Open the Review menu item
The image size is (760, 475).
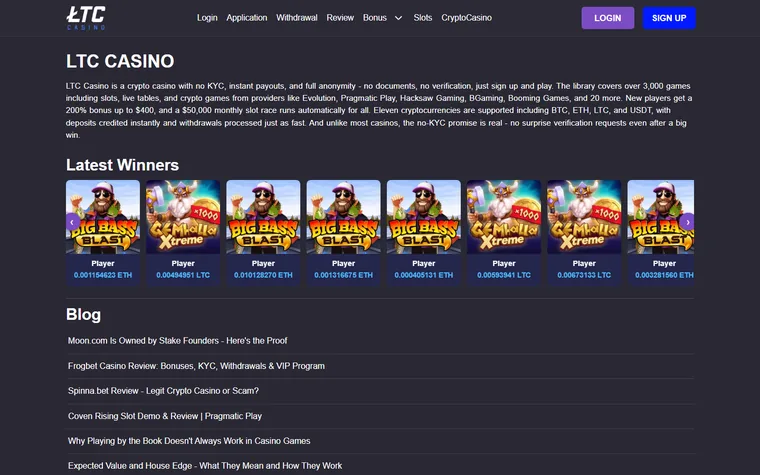point(340,18)
